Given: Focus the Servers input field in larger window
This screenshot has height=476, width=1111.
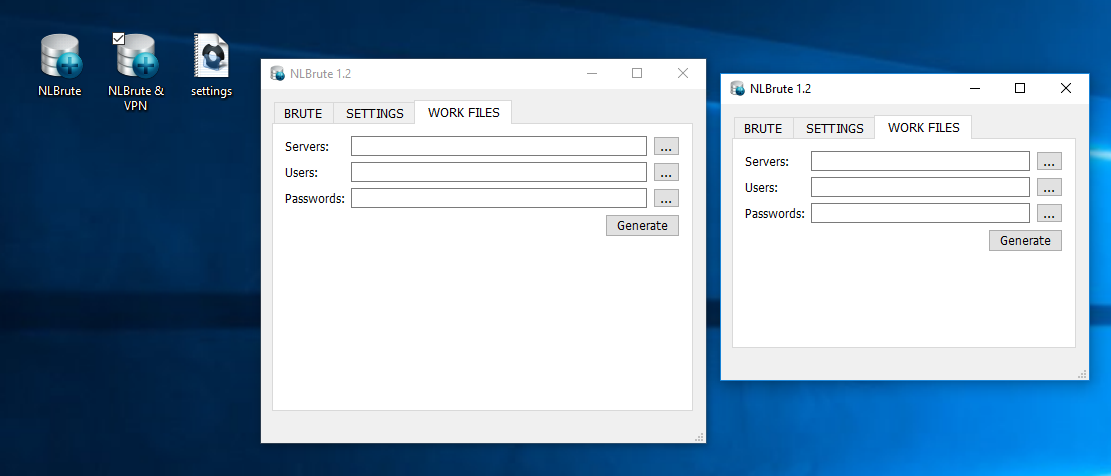Looking at the screenshot, I should [498, 147].
